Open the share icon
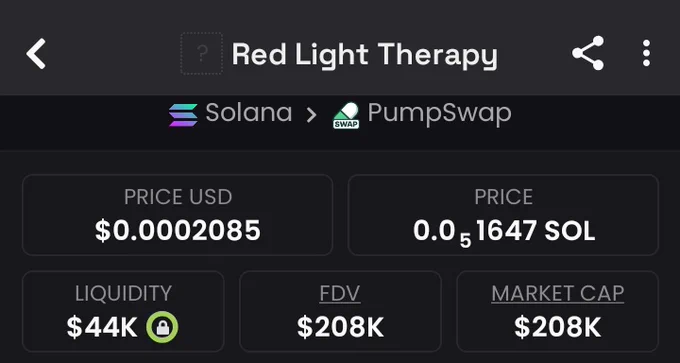The width and height of the screenshot is (680, 363). pos(588,53)
